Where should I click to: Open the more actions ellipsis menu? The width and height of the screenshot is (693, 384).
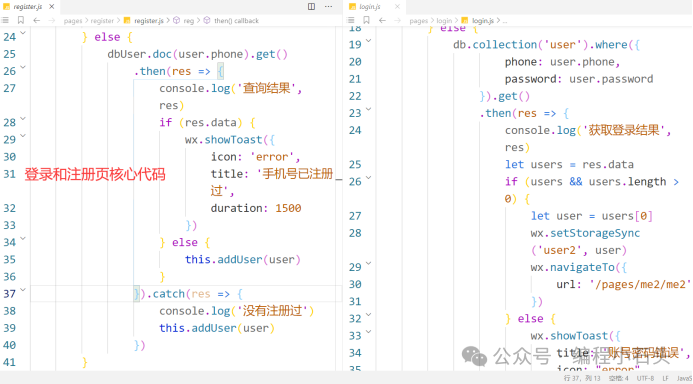coord(328,7)
